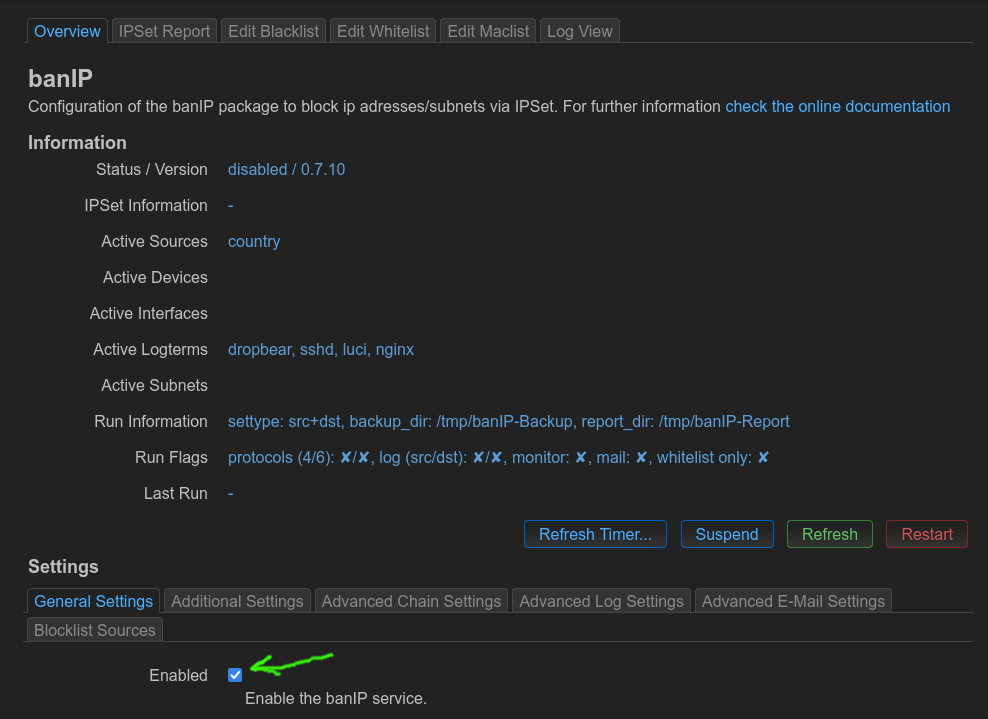
Task: Stay on the Overview tab
Action: (x=67, y=30)
